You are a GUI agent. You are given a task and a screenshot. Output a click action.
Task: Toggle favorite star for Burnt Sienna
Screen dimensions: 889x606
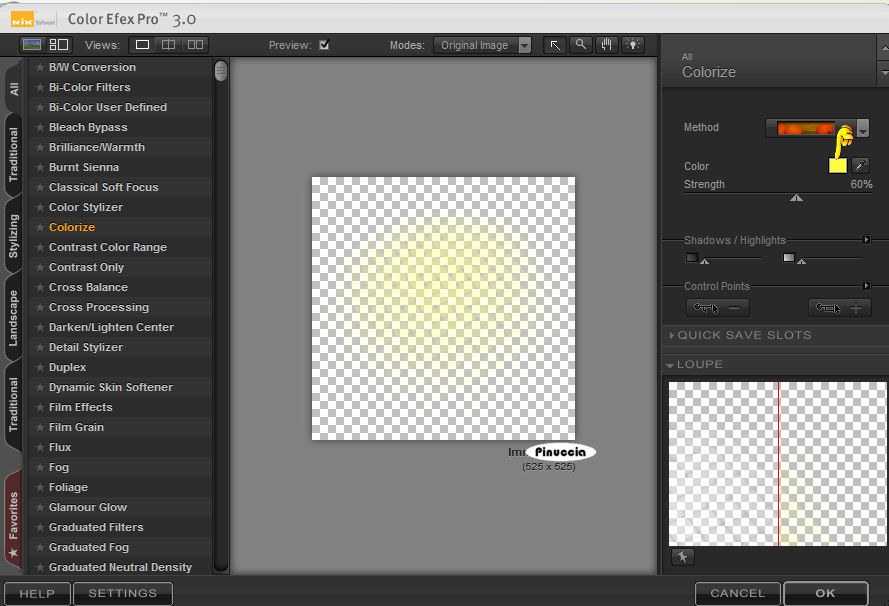pyautogui.click(x=40, y=167)
